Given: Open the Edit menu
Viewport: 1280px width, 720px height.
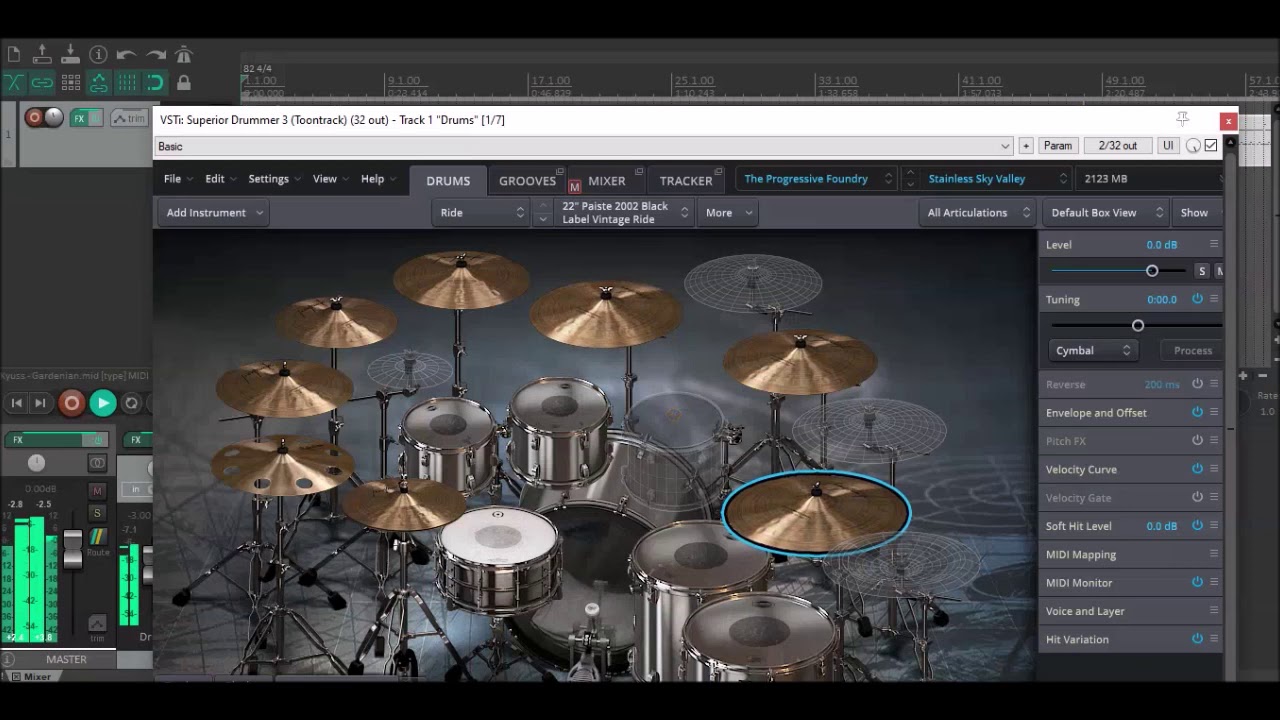Looking at the screenshot, I should [220, 179].
